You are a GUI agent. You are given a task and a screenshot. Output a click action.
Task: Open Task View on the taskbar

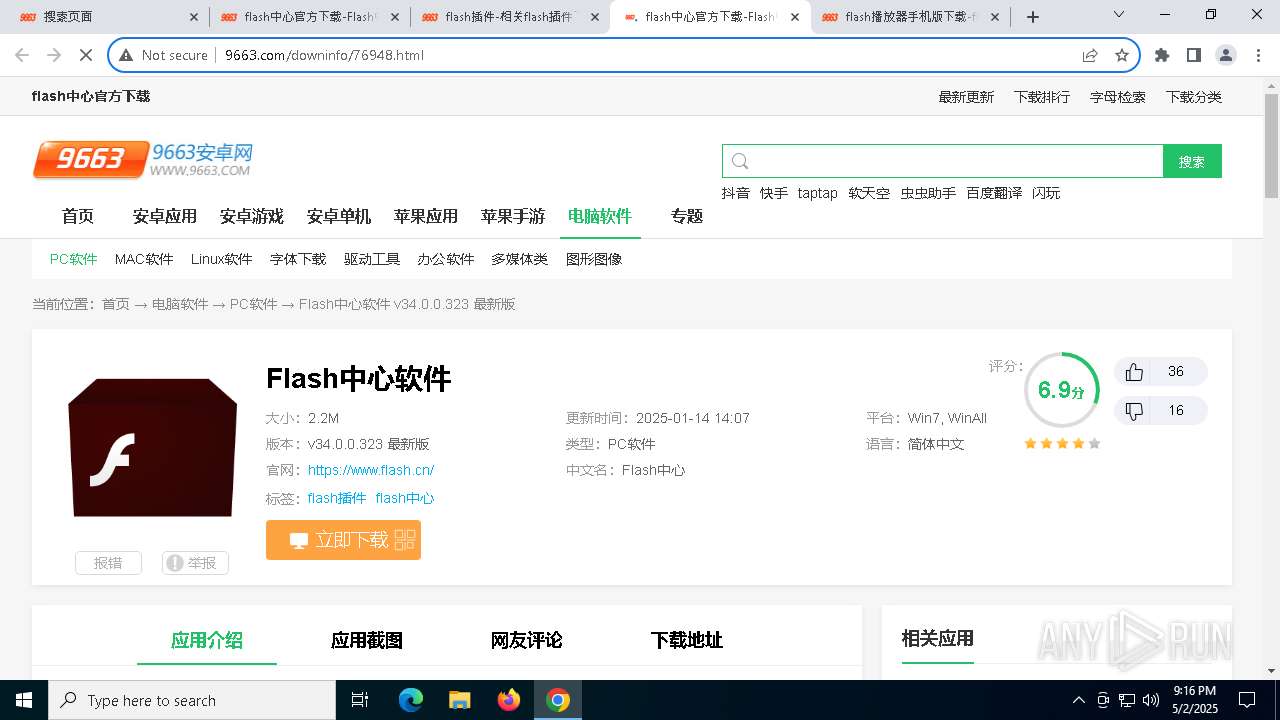coord(360,700)
